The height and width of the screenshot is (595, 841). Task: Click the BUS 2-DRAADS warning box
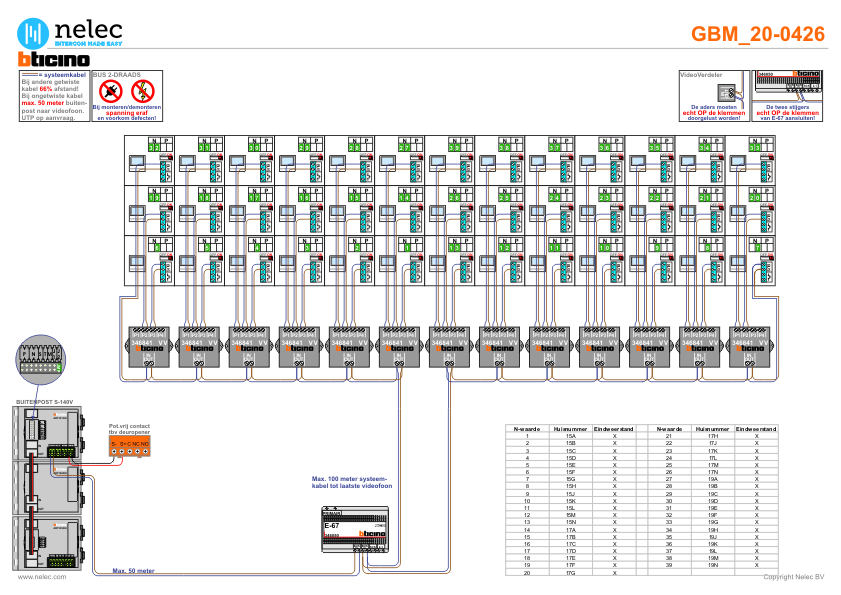point(127,96)
